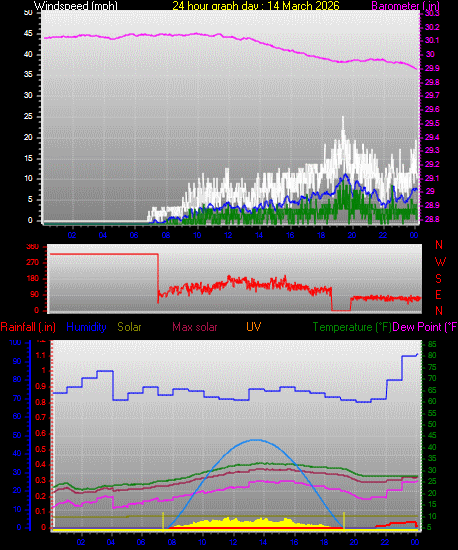Click the "Barometer (.in)" label

405,6
